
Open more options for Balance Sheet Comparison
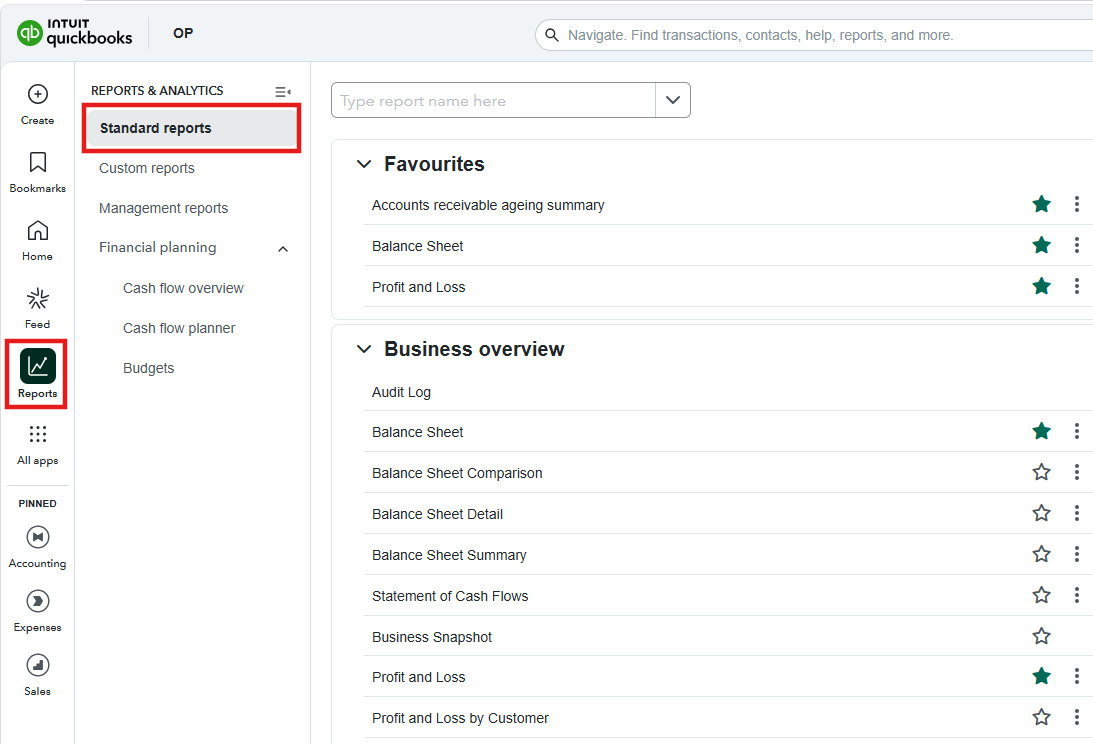click(x=1077, y=472)
